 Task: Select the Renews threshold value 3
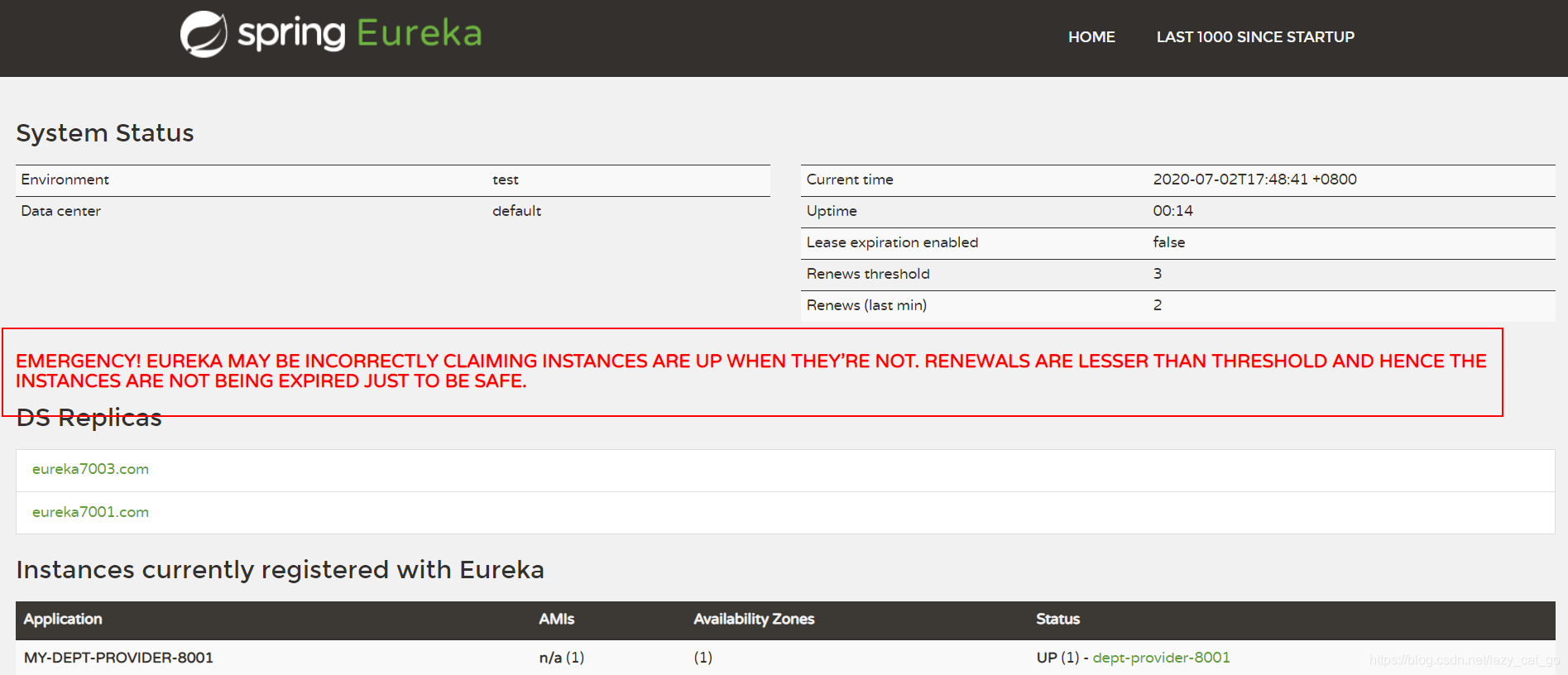[1158, 274]
